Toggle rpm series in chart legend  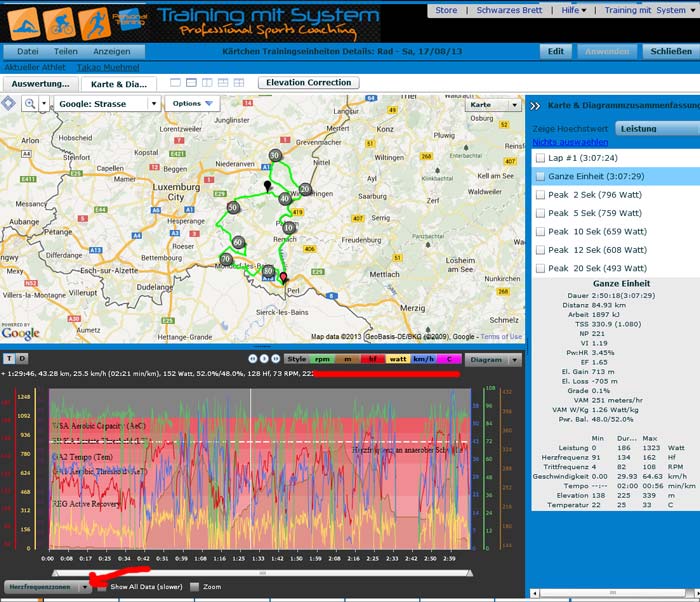[322, 359]
